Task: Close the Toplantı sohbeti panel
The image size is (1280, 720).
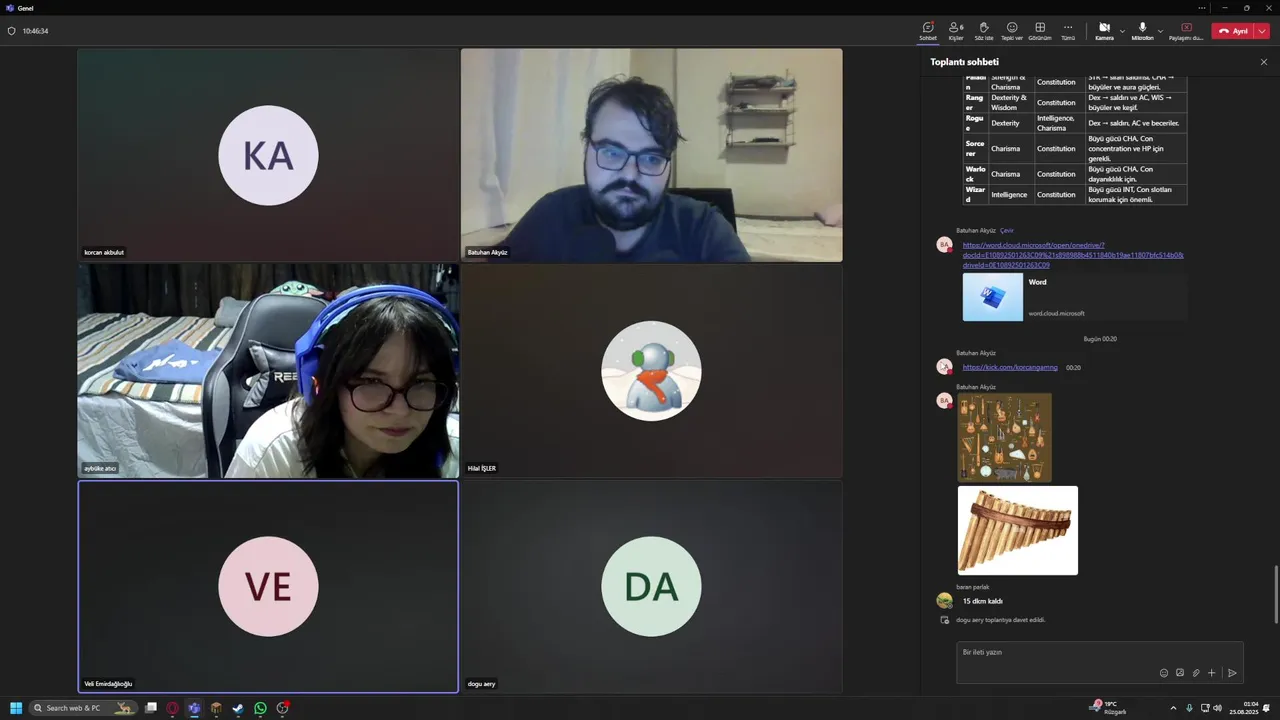Action: point(1263,62)
